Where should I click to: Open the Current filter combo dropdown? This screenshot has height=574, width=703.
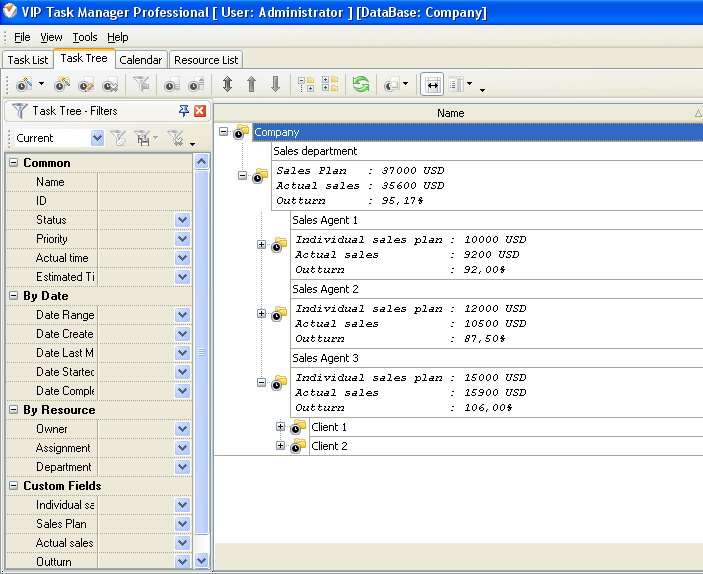pyautogui.click(x=97, y=138)
